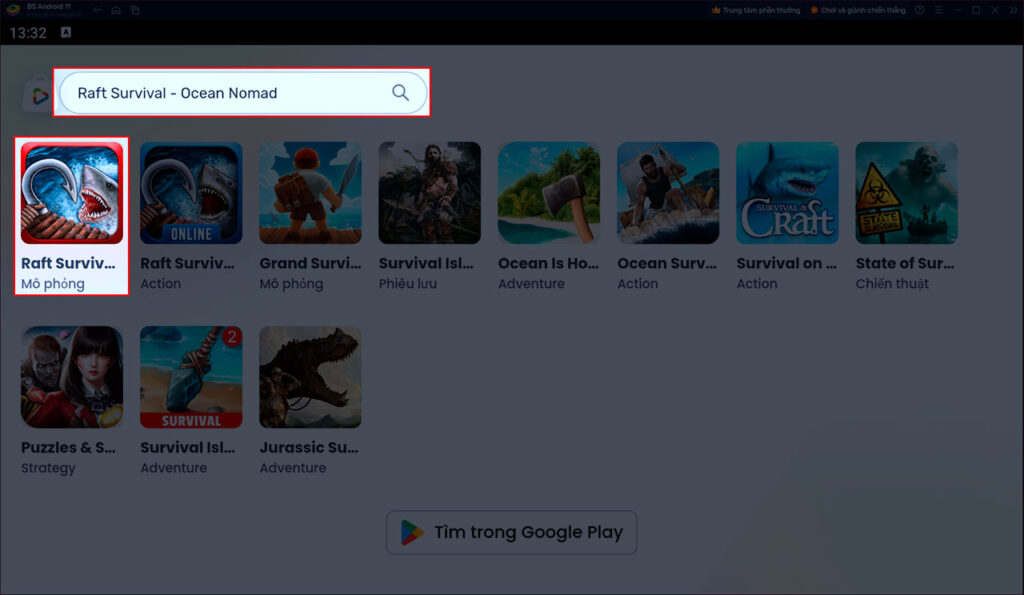Launch the Ocean Is Home game
This screenshot has width=1024, height=595.
click(548, 192)
